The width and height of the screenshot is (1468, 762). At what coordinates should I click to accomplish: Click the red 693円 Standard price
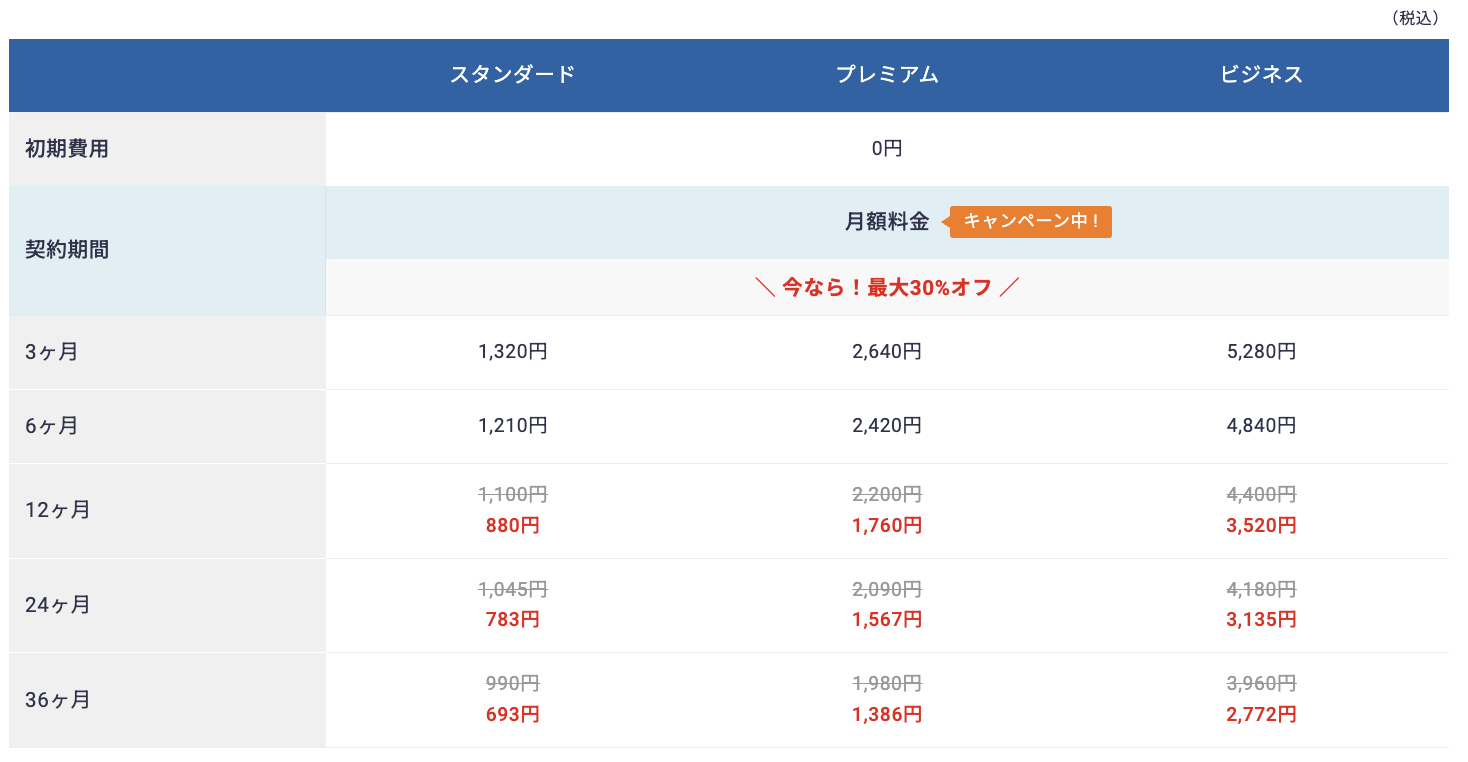coord(512,715)
